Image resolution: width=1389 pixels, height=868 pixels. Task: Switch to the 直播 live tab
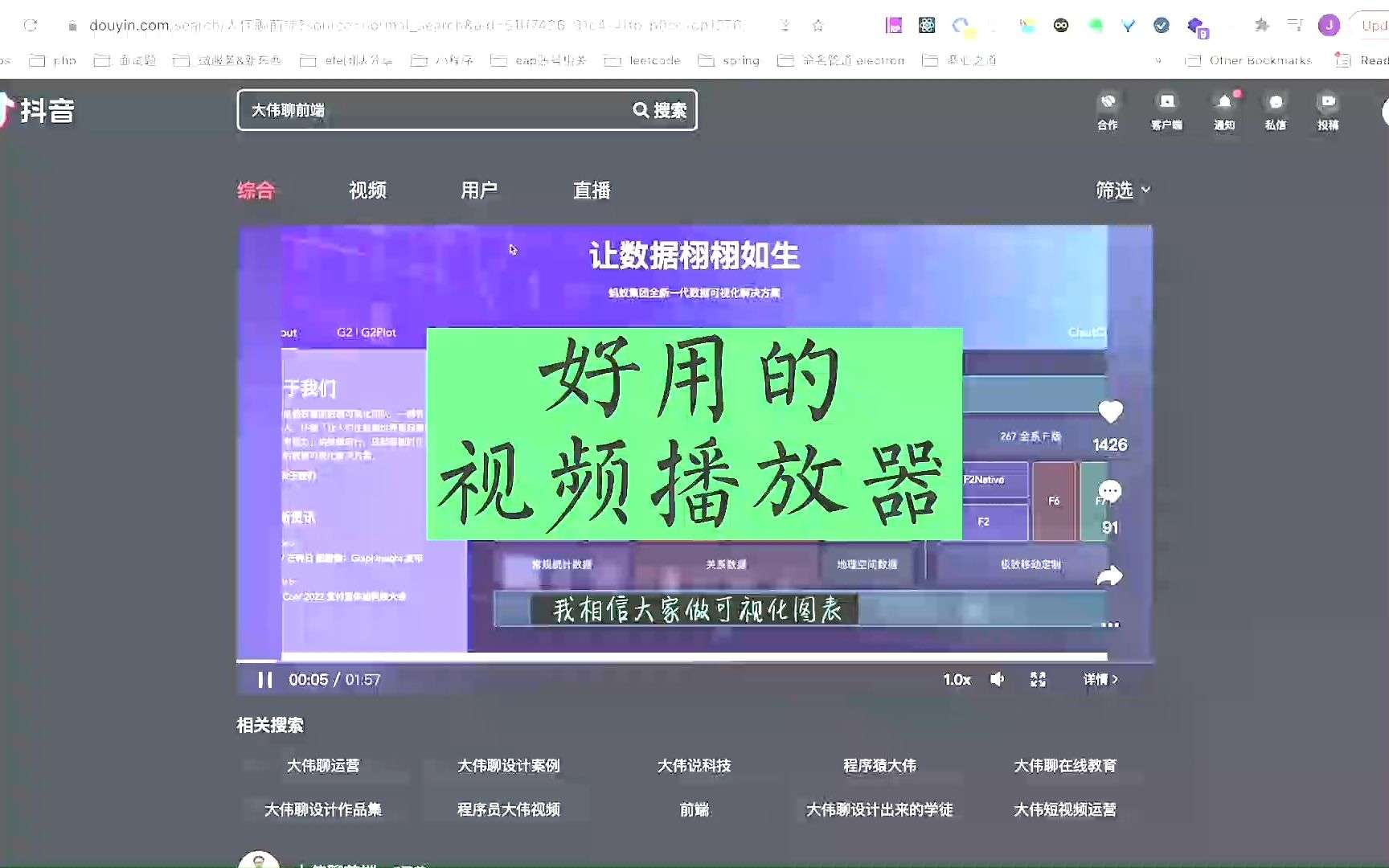pyautogui.click(x=592, y=190)
